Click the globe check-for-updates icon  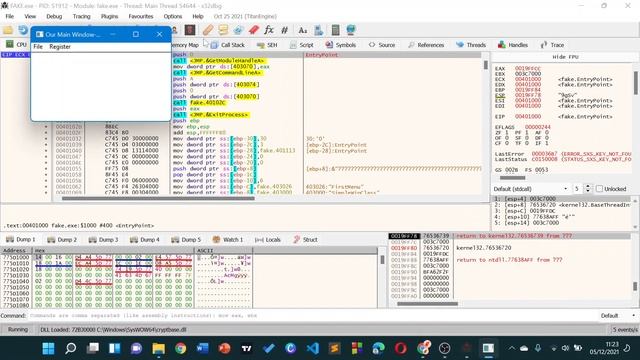pos(351,30)
